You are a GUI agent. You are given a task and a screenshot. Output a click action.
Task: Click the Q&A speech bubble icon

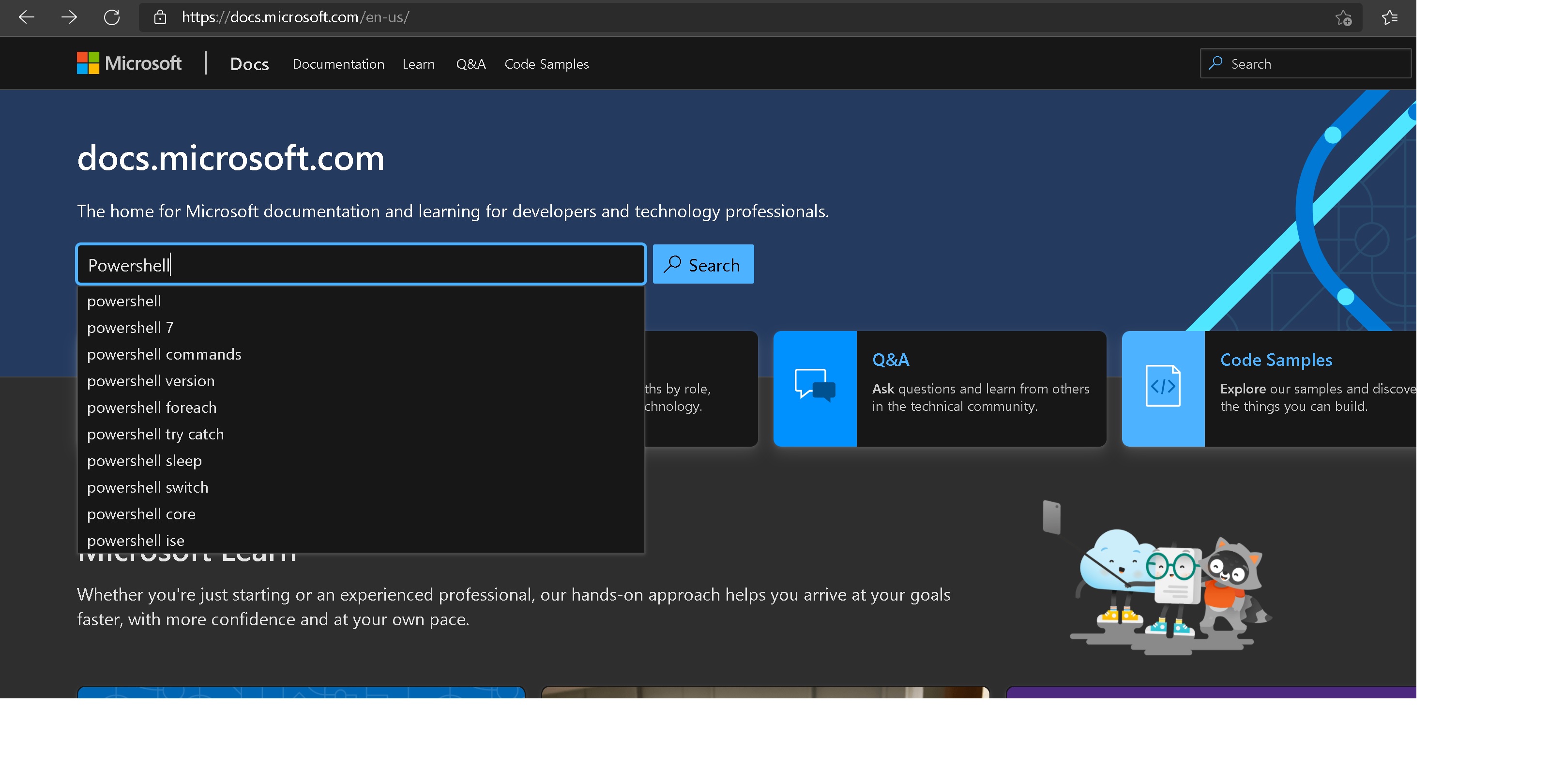[815, 388]
